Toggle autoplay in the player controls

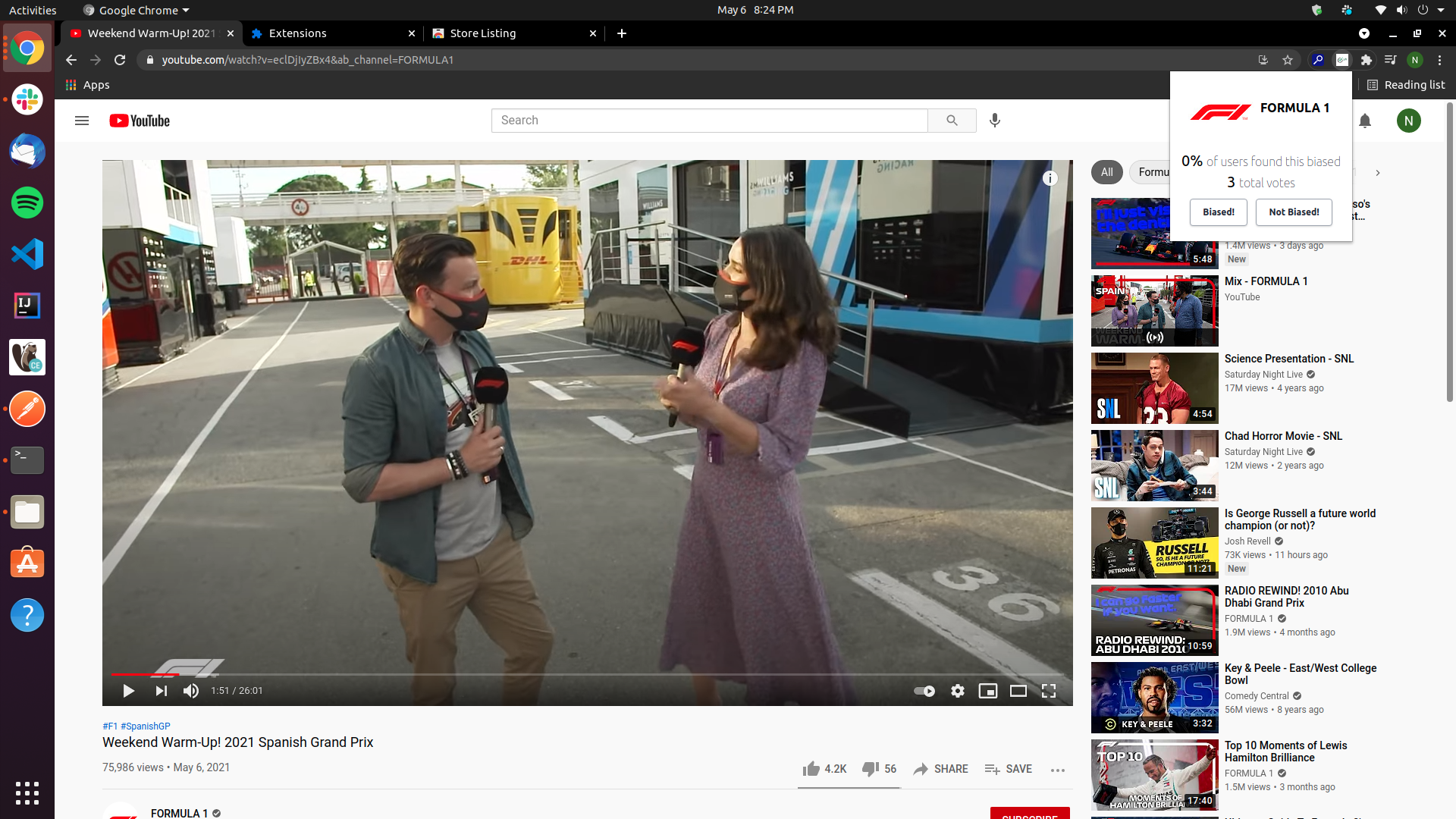pyautogui.click(x=924, y=691)
